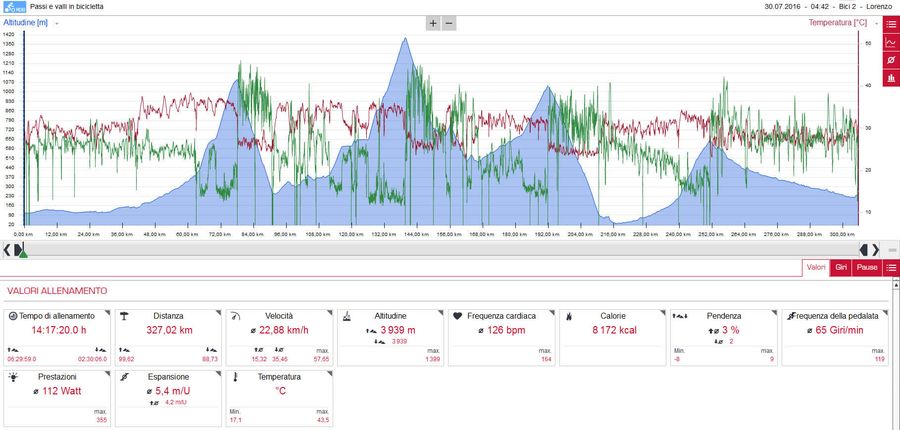The image size is (900, 430).
Task: Click the title Passi e valli in bicicletta
Action: [x=67, y=7]
